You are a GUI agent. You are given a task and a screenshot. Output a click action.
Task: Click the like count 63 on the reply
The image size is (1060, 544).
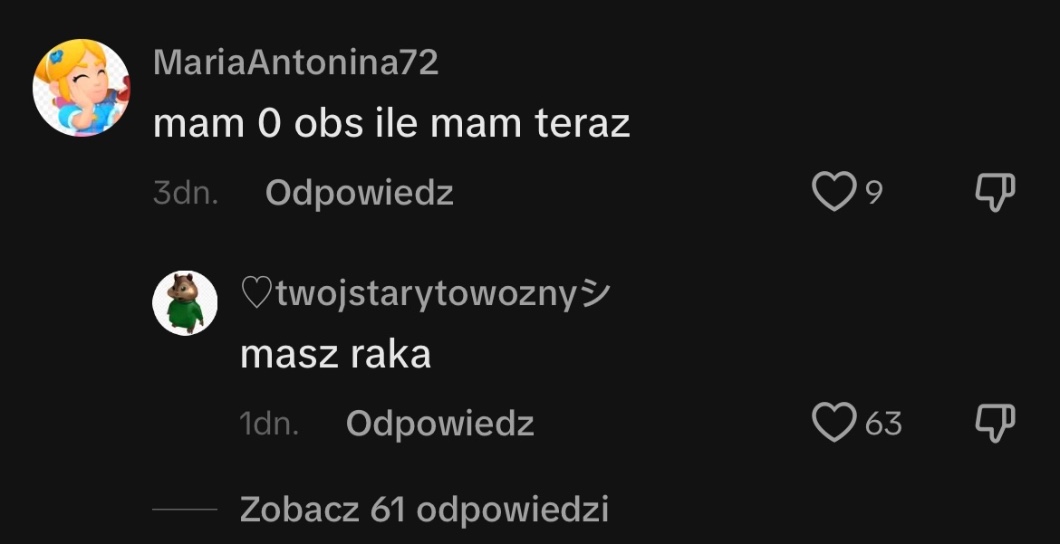pyautogui.click(x=883, y=424)
